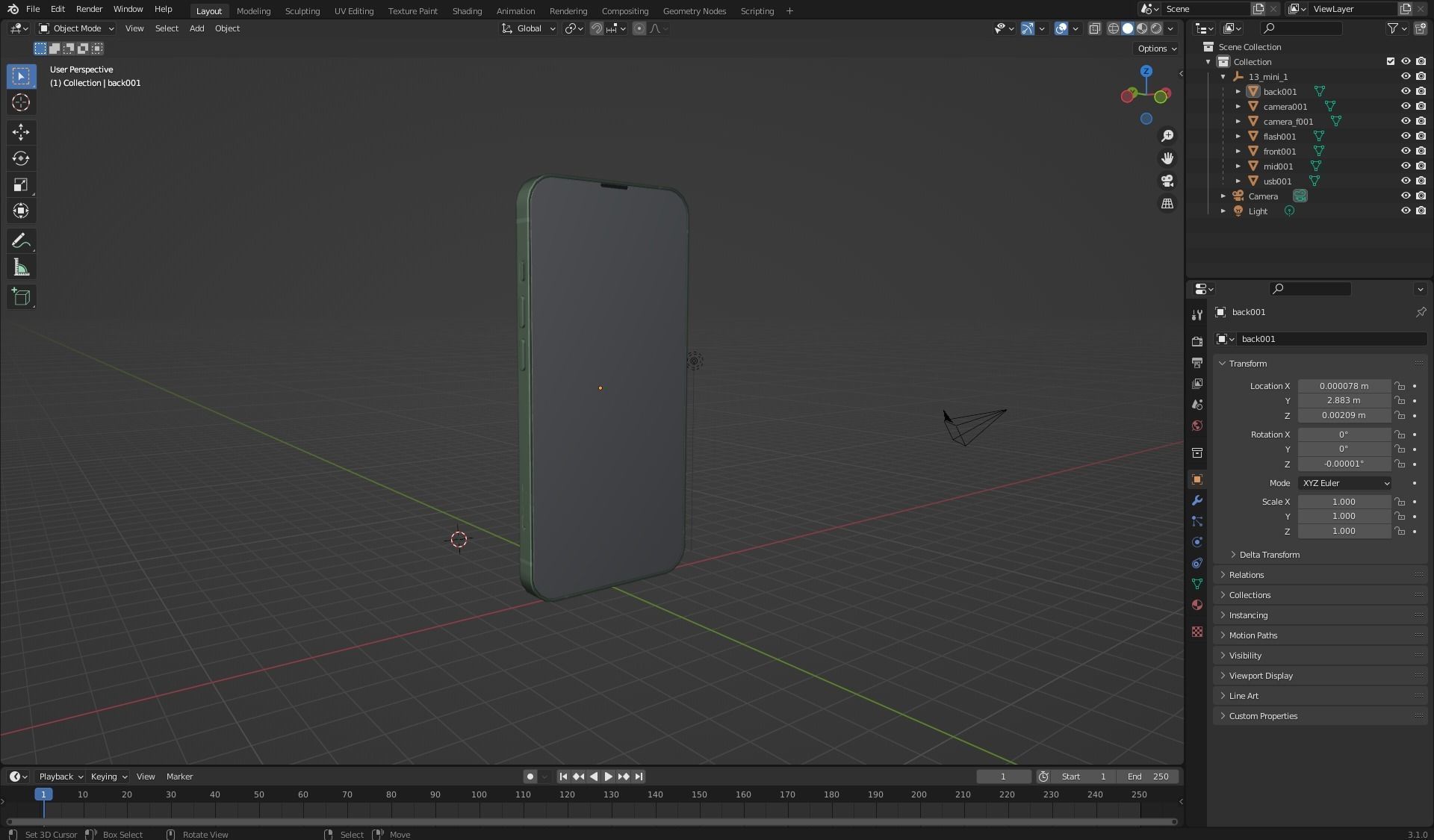Screen dimensions: 1434x840
Task: Open the Texture properties checker tab
Action: pyautogui.click(x=1197, y=632)
